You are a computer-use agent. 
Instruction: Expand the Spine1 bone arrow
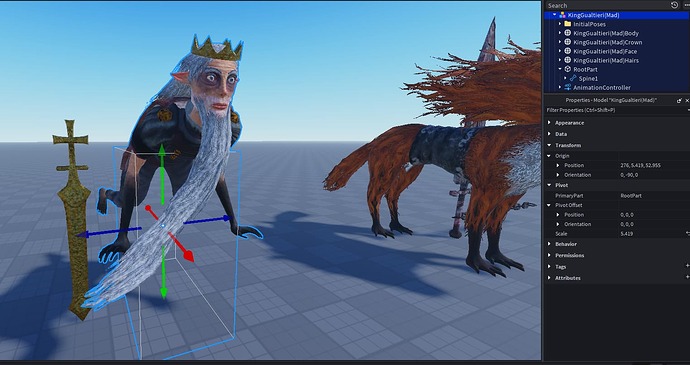pos(565,78)
